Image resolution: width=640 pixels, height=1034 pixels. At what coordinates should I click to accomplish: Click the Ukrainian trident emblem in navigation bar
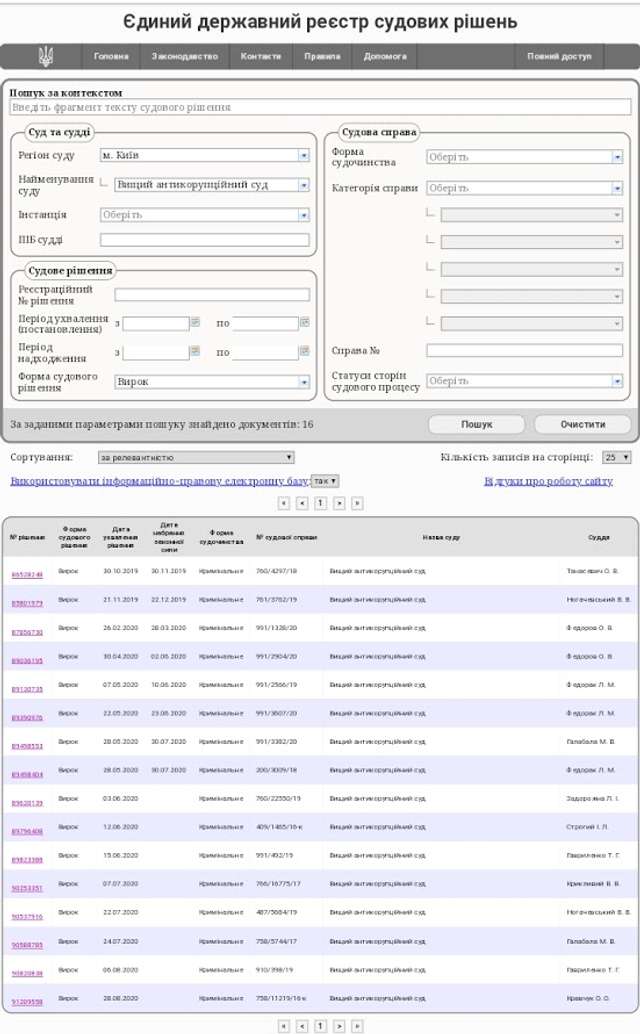click(45, 57)
